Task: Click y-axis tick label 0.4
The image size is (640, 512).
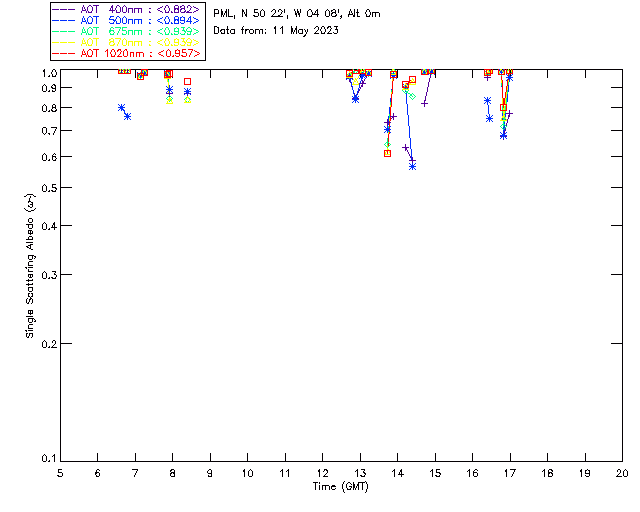Action: [49, 226]
